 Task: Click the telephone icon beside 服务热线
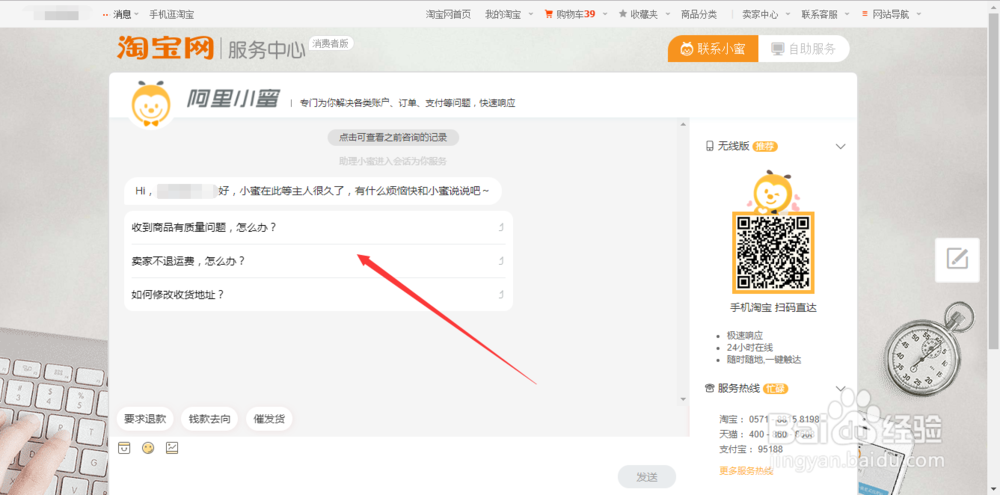pyautogui.click(x=710, y=388)
